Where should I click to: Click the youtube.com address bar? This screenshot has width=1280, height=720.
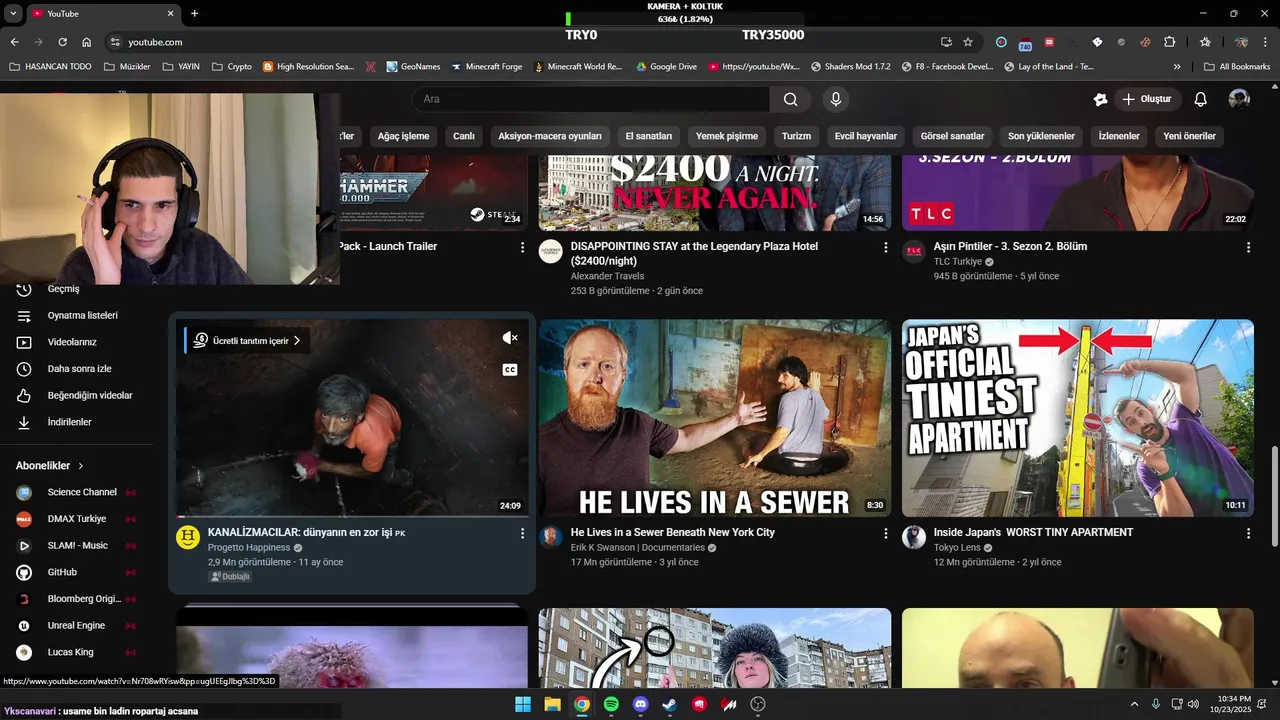[520, 42]
